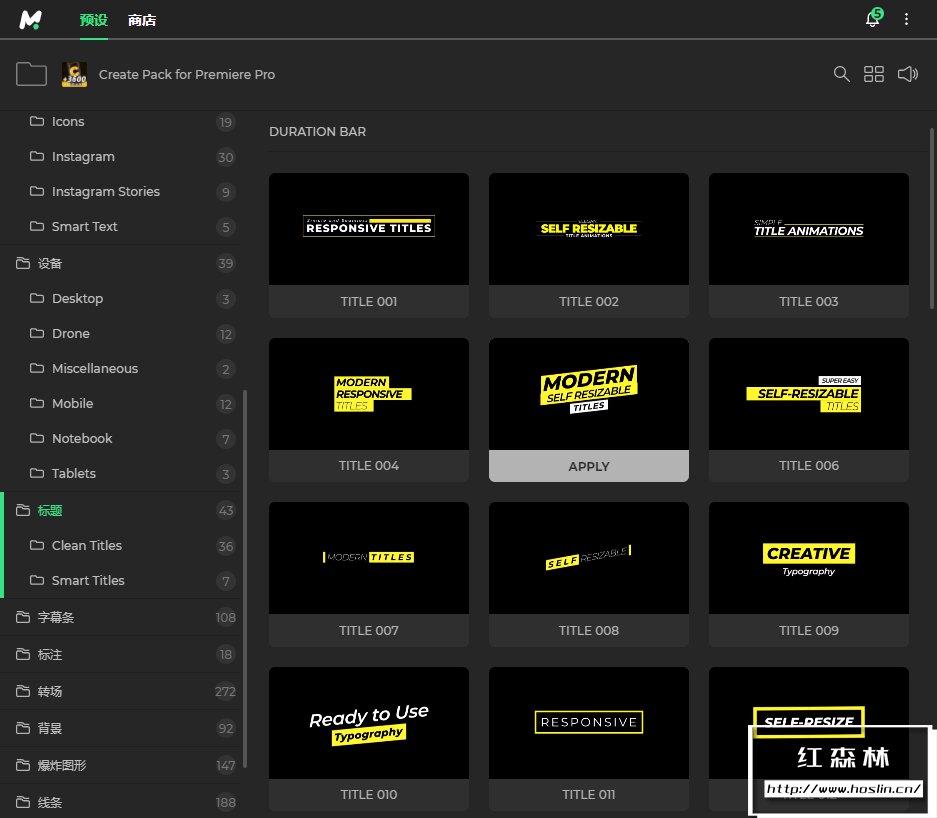Open the Smart Text folder

pyautogui.click(x=120, y=226)
